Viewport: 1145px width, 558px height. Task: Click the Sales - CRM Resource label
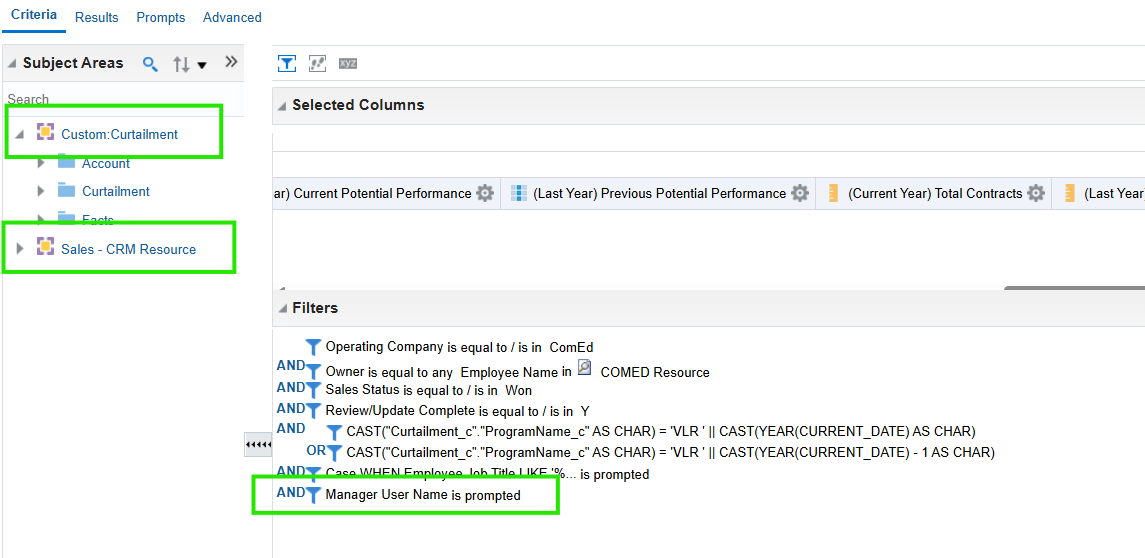tap(129, 249)
